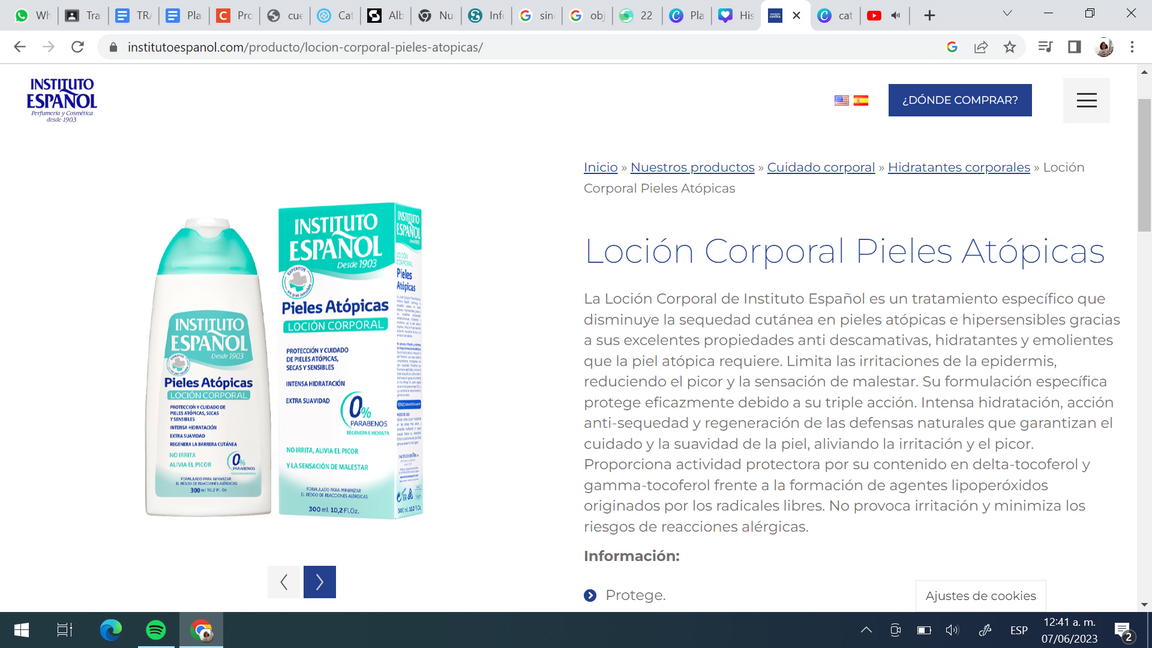This screenshot has height=648, width=1152.
Task: Follow the Inicio breadcrumb link
Action: (600, 168)
